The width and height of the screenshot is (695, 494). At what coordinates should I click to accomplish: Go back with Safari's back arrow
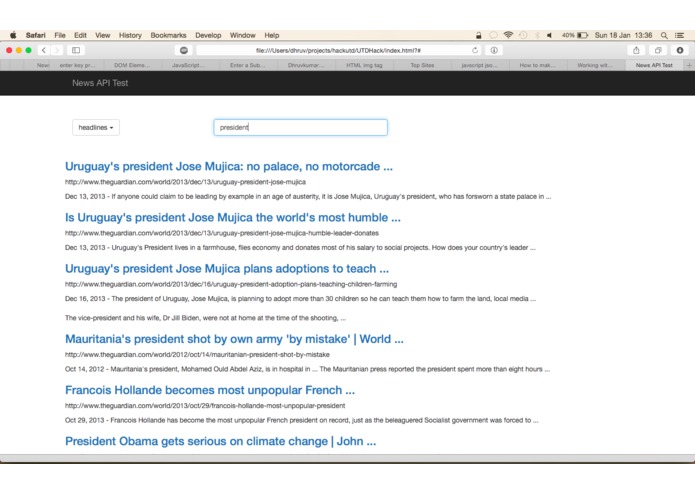43,50
